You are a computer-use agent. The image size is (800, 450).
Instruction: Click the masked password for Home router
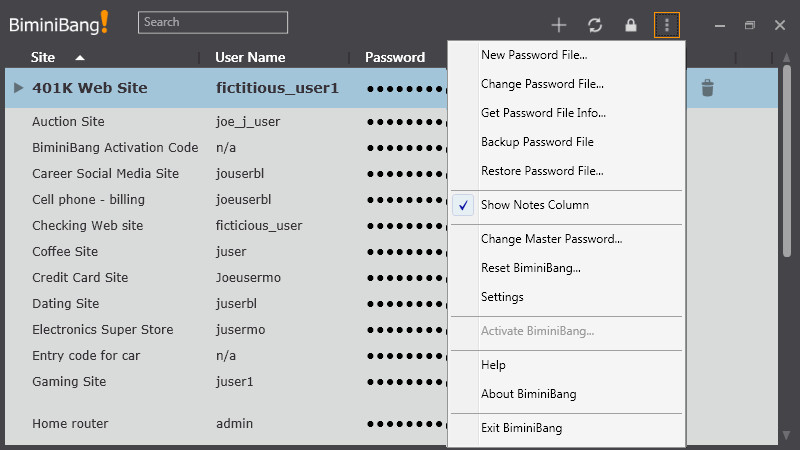tap(406, 423)
